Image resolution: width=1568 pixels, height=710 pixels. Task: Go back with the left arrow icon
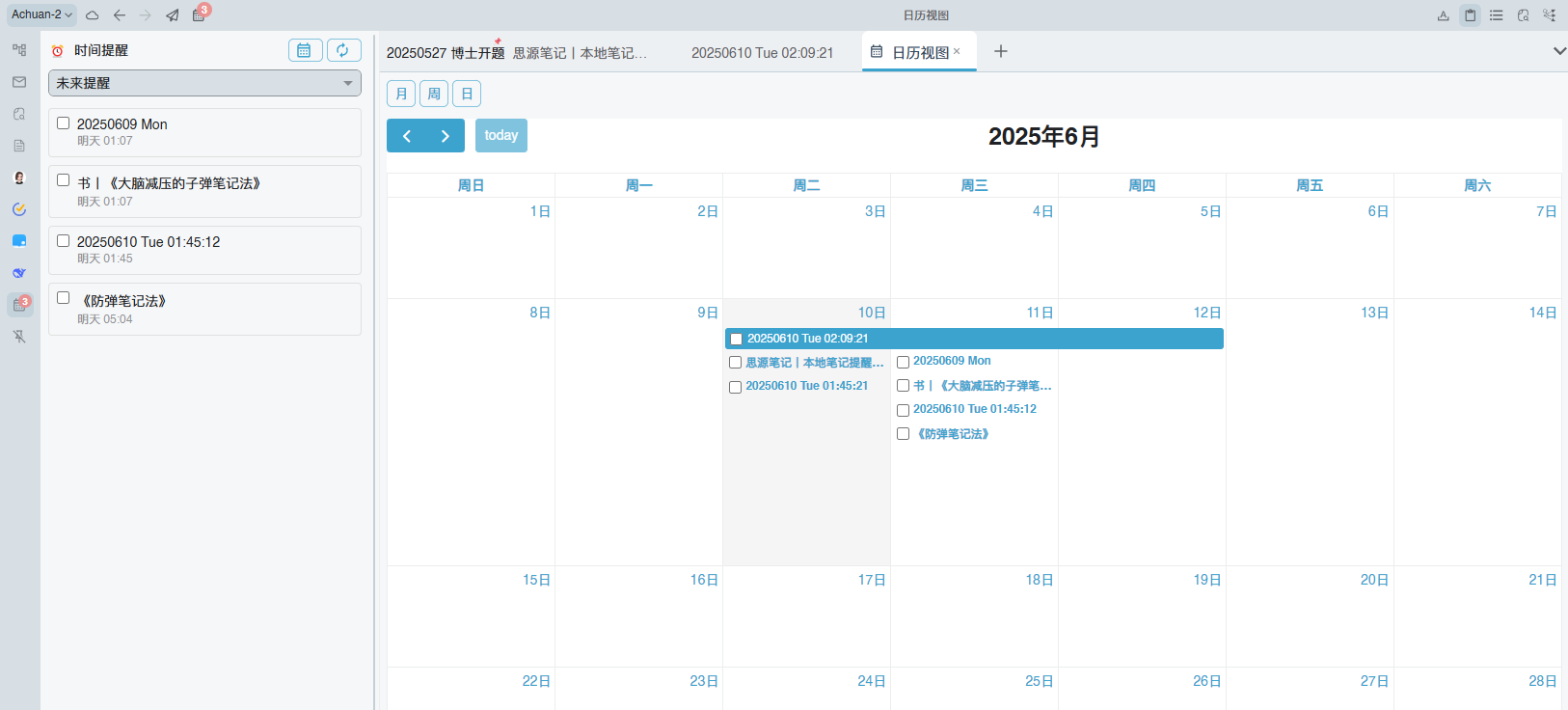point(120,15)
